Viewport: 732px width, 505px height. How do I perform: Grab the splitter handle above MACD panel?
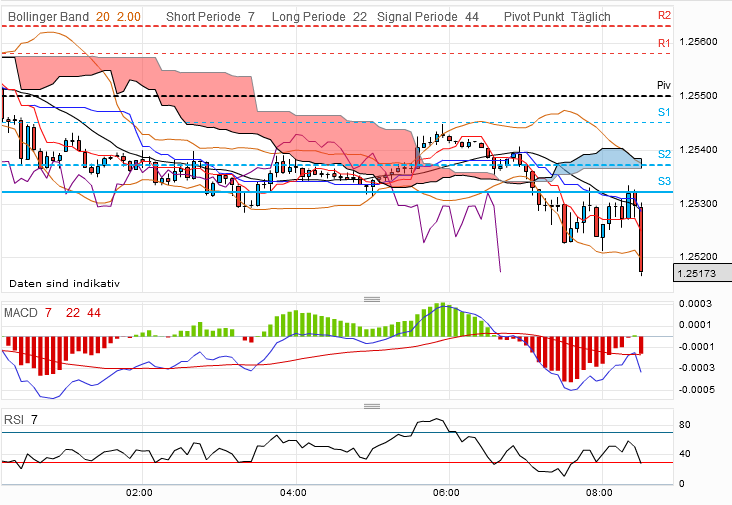click(x=372, y=299)
